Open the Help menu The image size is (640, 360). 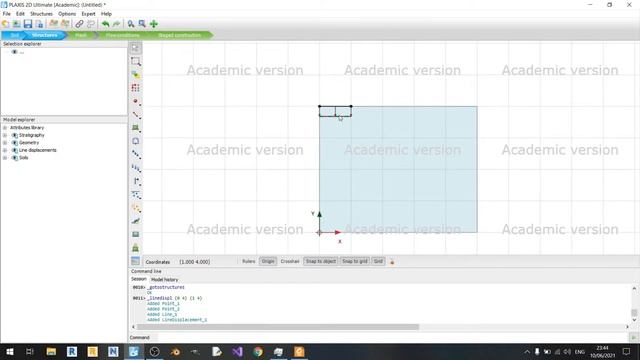pyautogui.click(x=106, y=14)
